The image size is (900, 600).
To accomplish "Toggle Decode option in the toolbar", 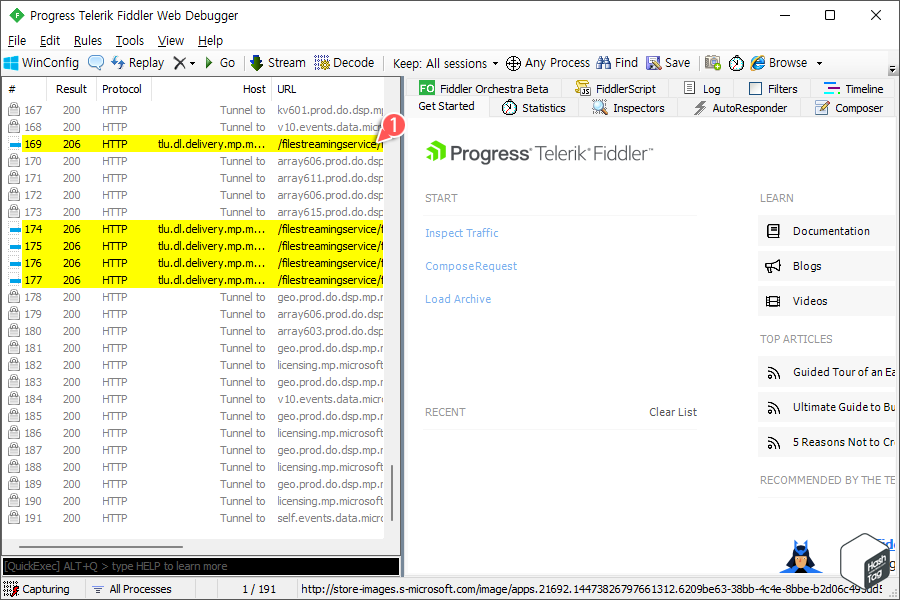I will pos(344,63).
